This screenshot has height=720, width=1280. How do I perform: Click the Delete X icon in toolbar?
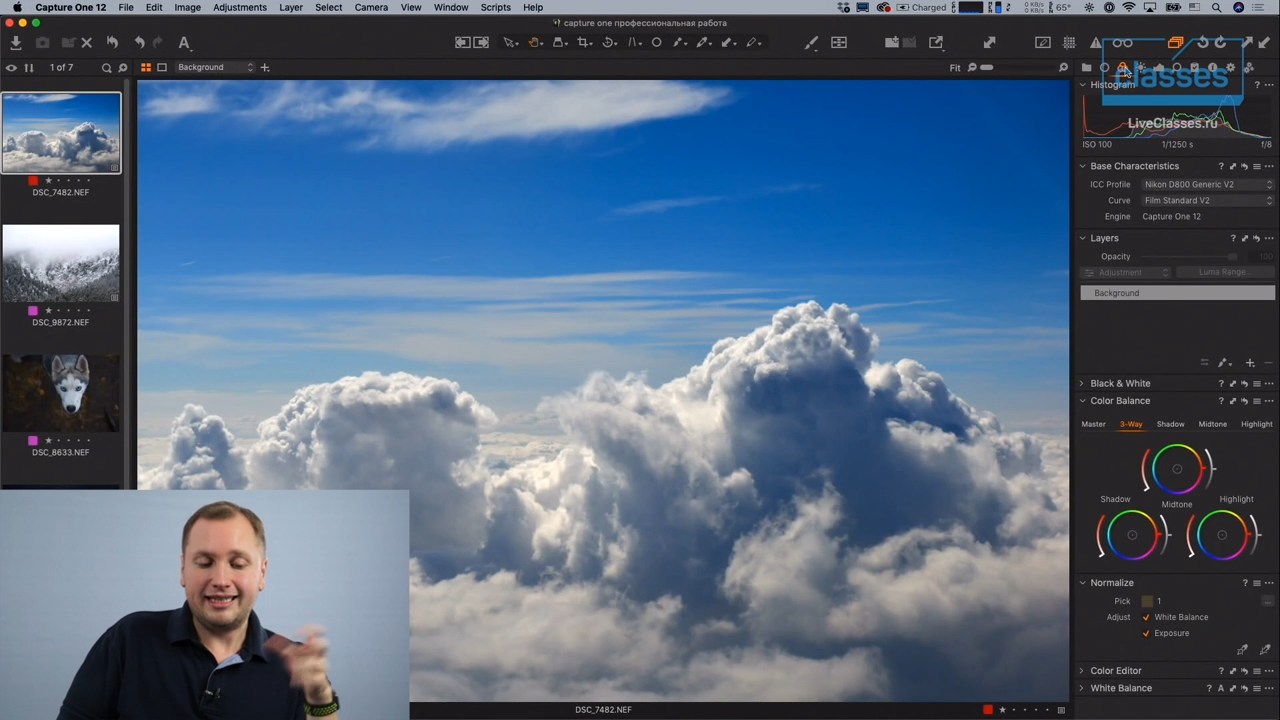(x=87, y=43)
